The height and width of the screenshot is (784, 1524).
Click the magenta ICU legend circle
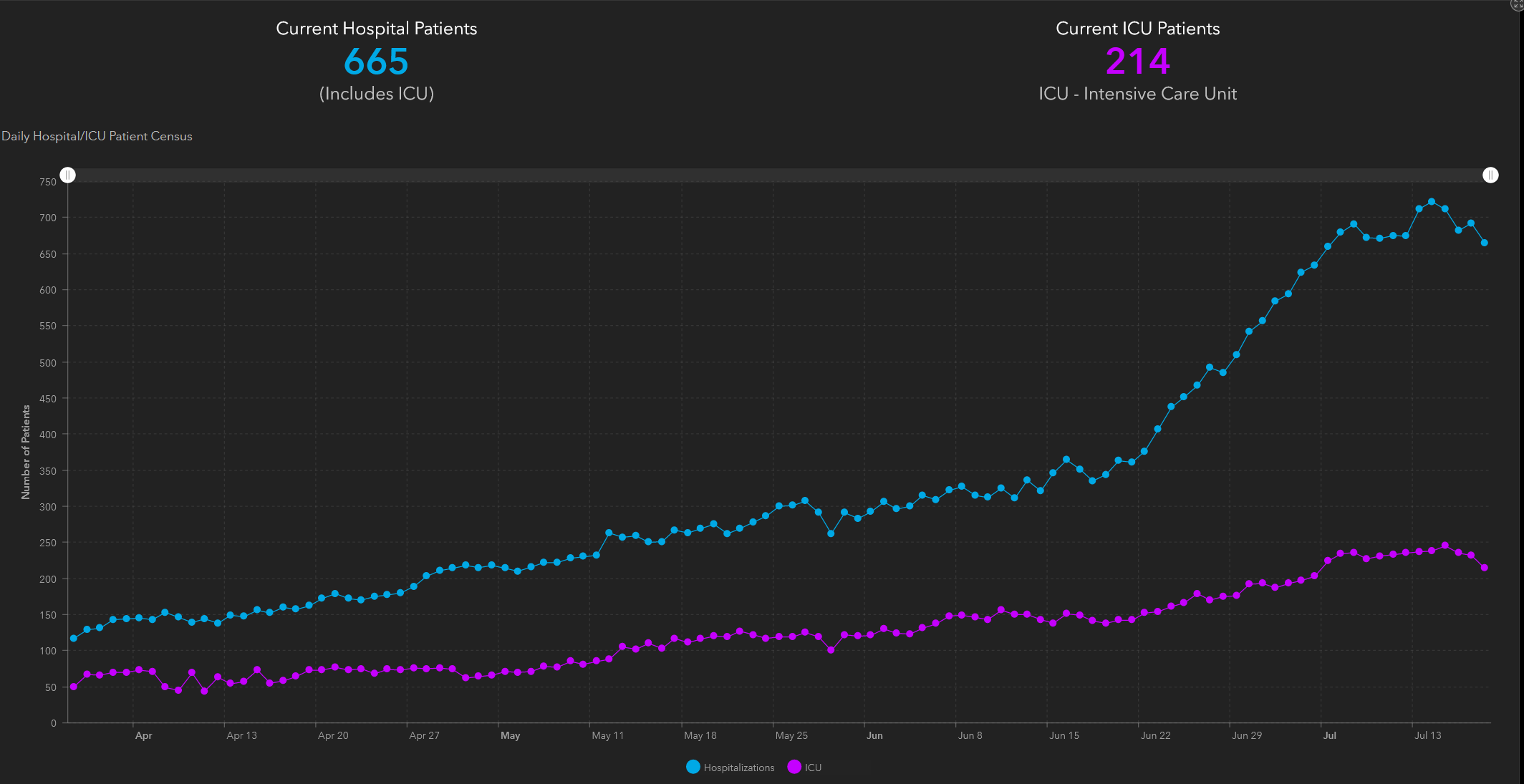794,767
